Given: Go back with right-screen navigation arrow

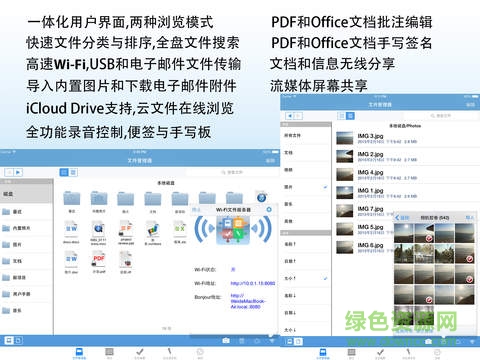Looking at the screenshot, I should [290, 116].
